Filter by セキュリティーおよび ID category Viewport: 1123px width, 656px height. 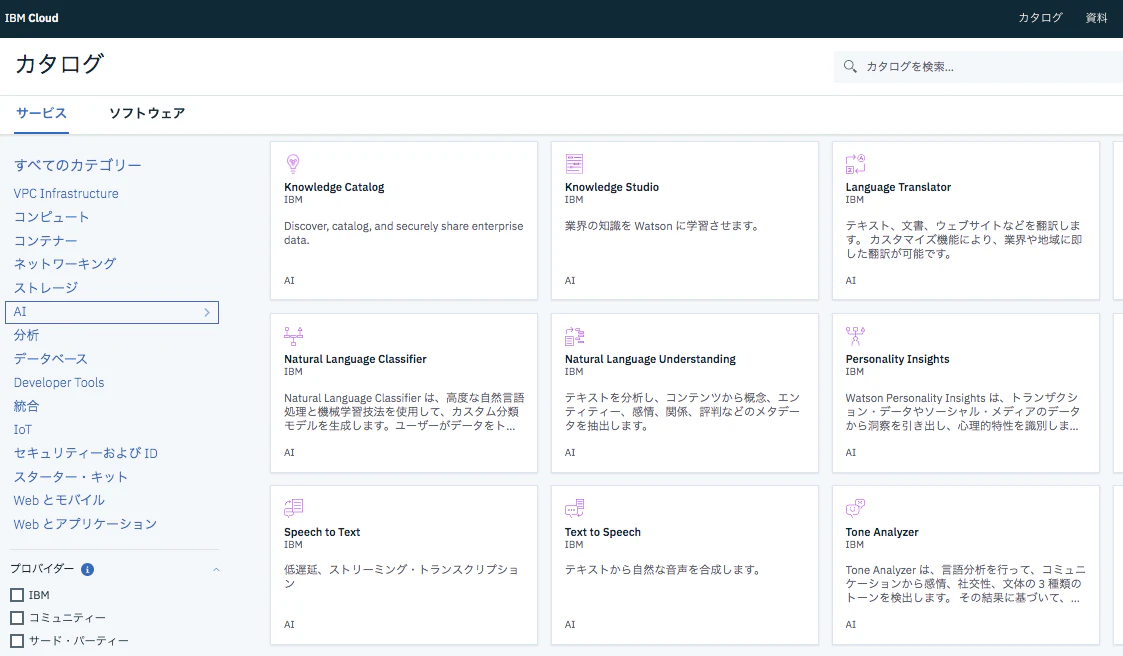(86, 453)
